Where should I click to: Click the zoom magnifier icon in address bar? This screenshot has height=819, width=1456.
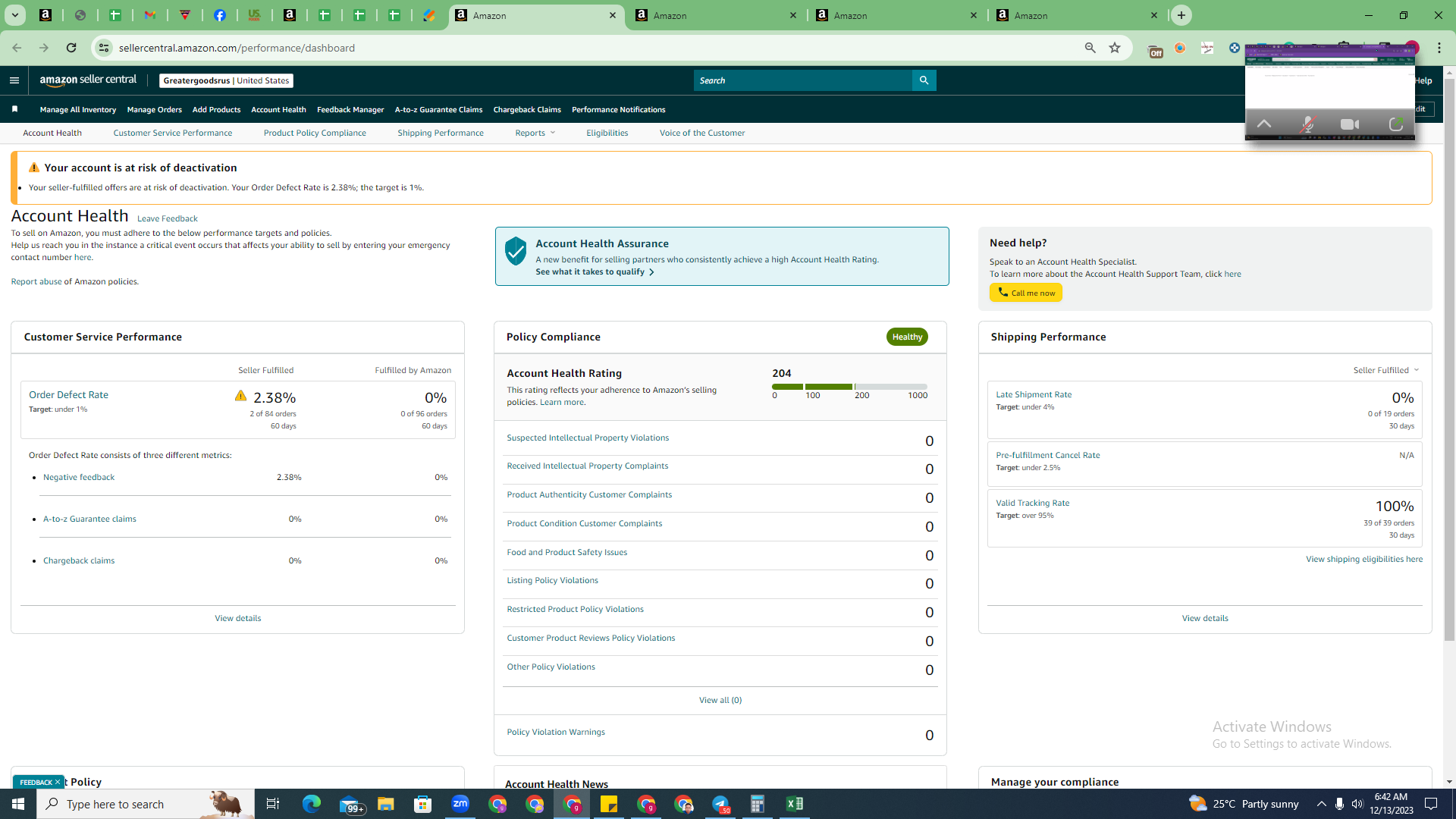(1090, 48)
